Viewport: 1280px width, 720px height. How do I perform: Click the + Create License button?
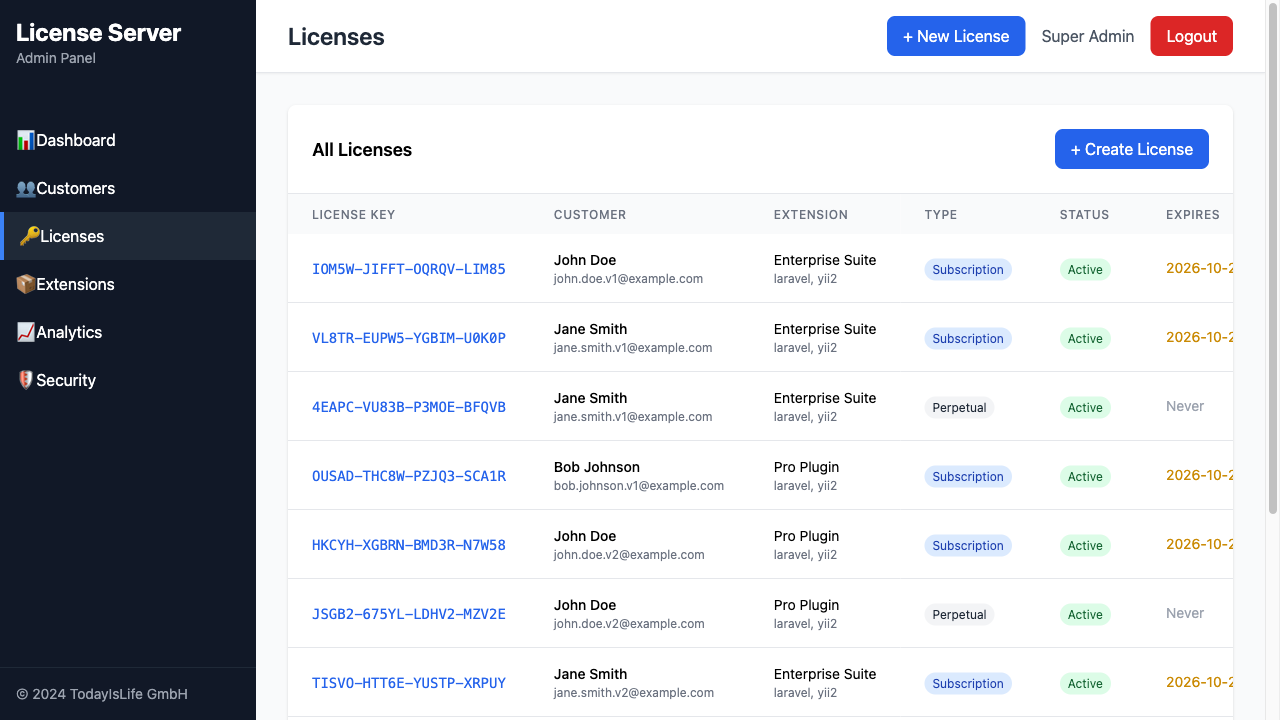(x=1131, y=148)
